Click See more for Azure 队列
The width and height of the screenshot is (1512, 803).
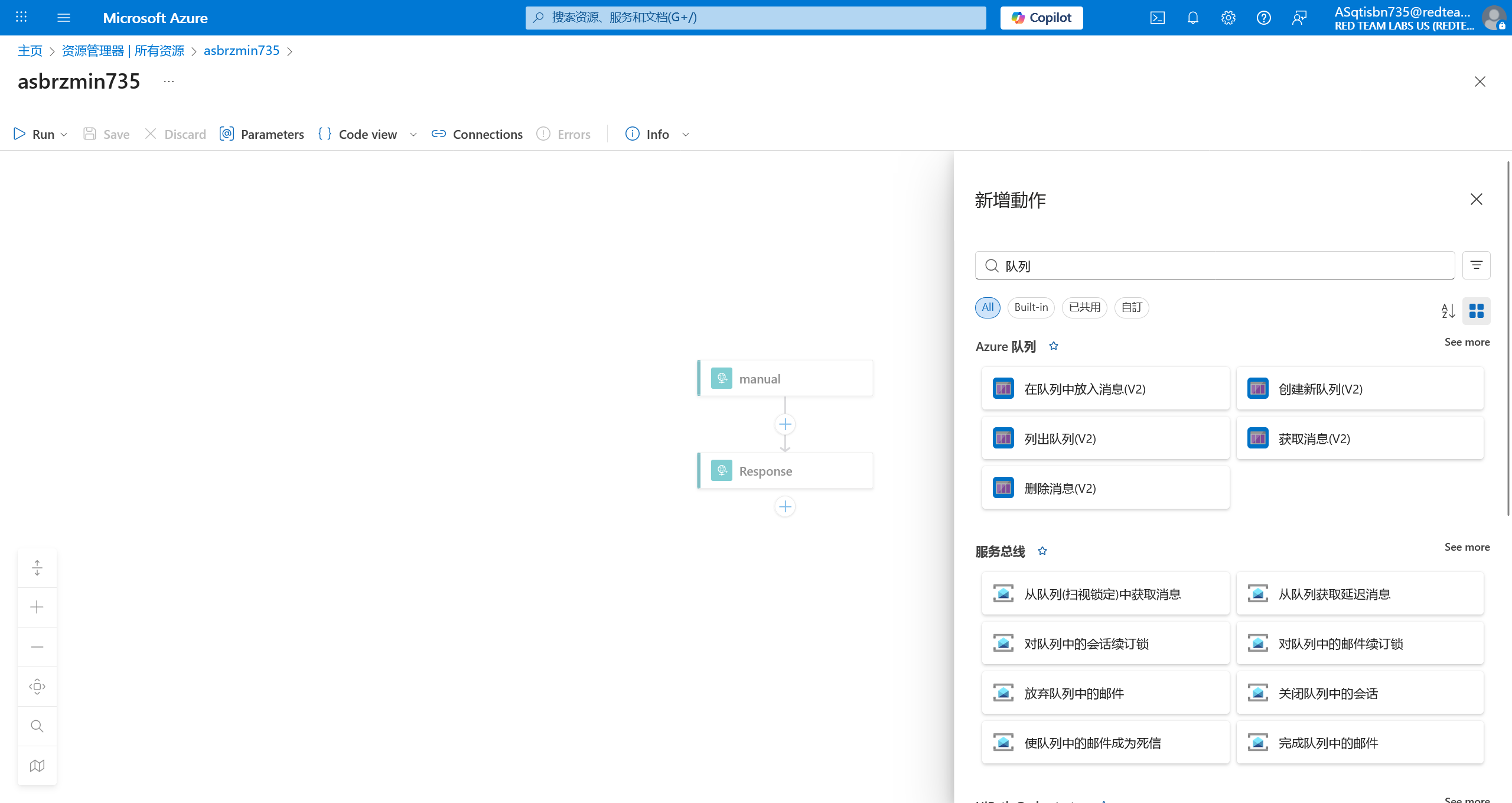pyautogui.click(x=1467, y=342)
